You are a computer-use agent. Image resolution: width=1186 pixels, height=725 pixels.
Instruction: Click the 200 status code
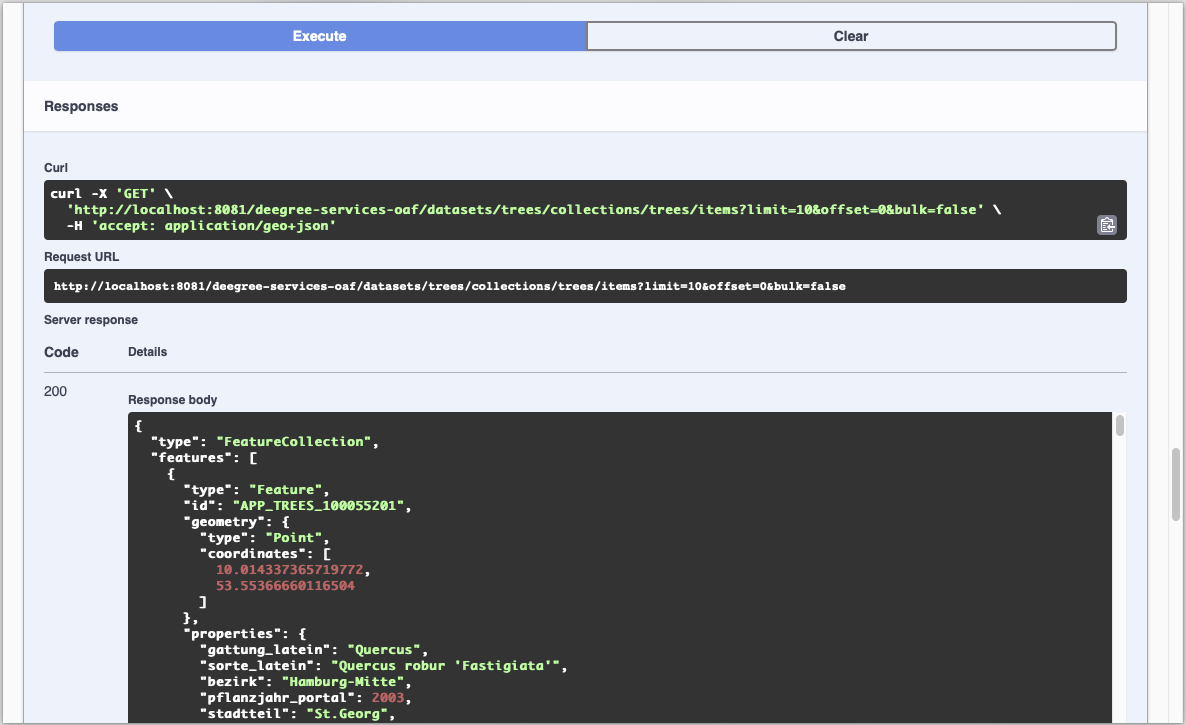click(56, 391)
